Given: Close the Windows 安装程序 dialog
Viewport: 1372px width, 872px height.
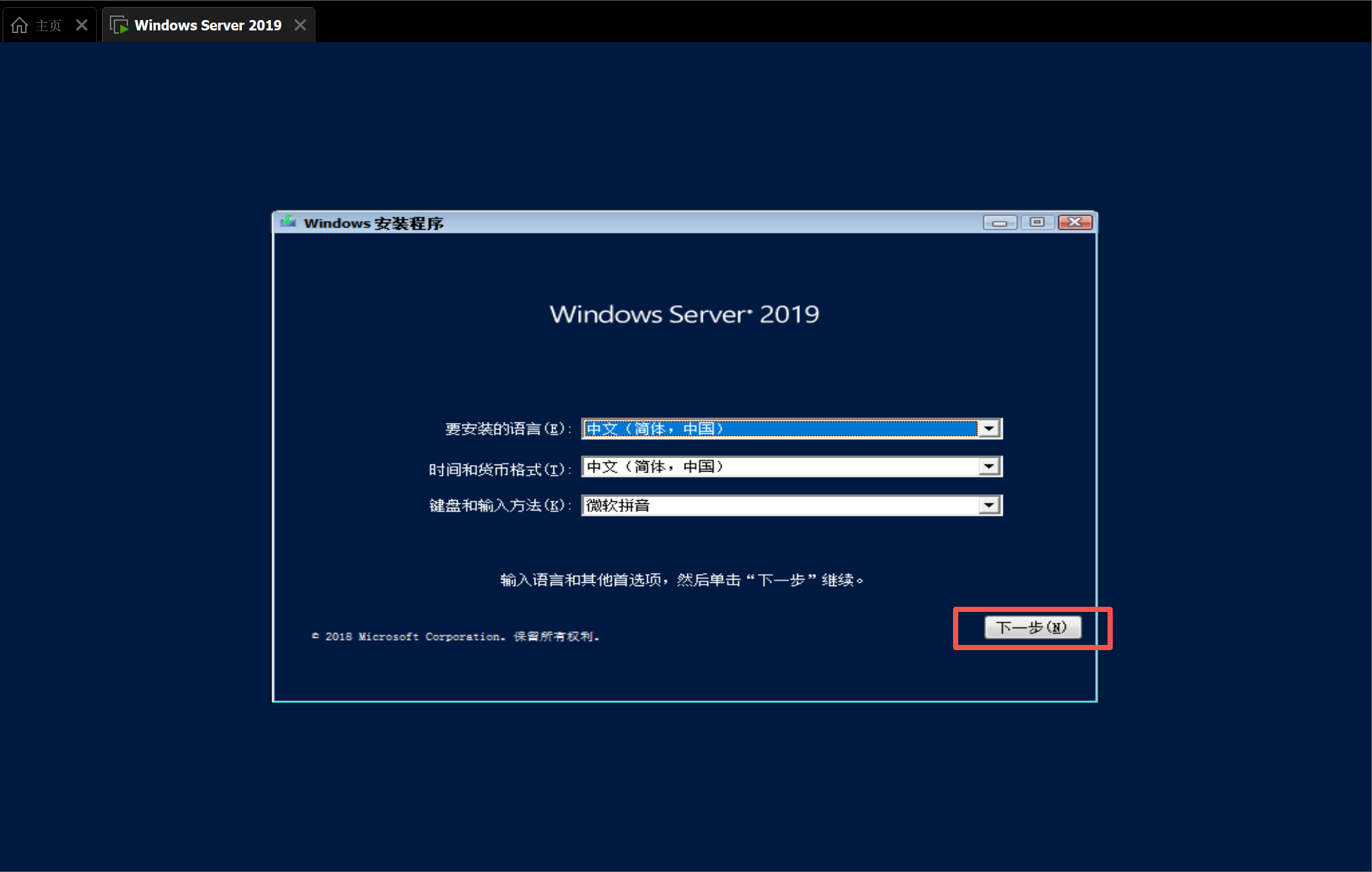Looking at the screenshot, I should 1075,223.
